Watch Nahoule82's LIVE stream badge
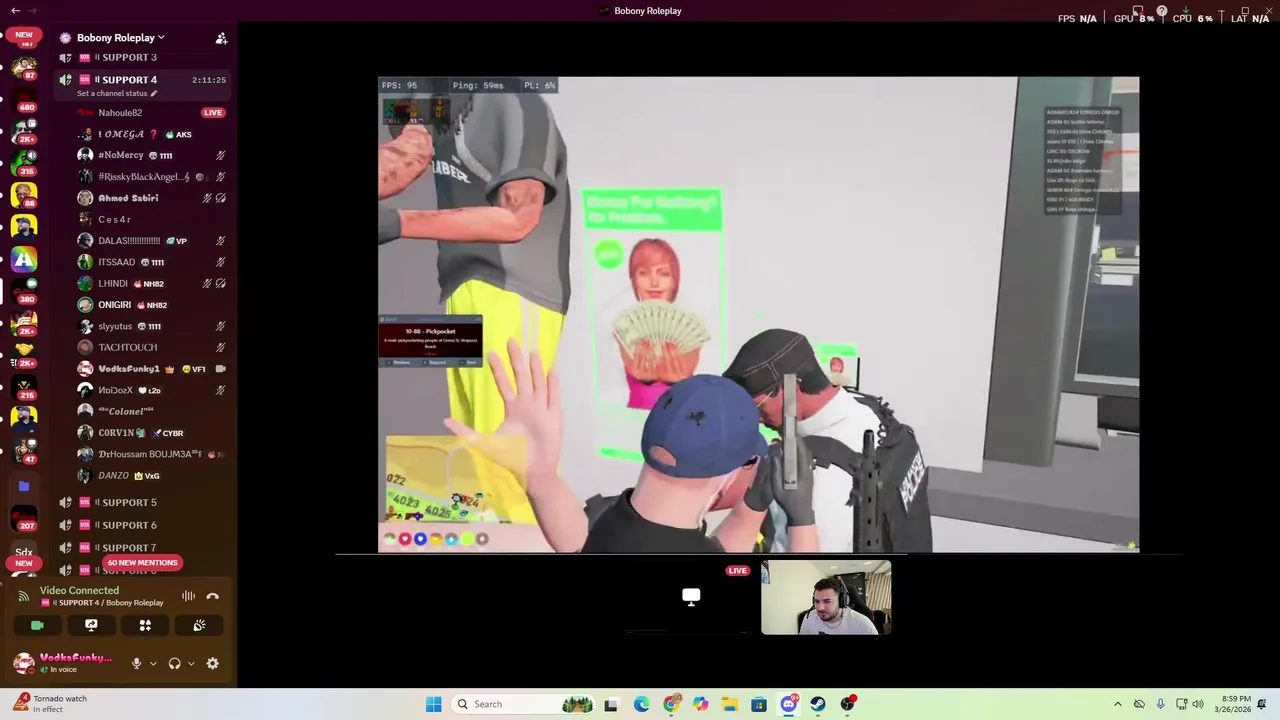The width and height of the screenshot is (1280, 720). [x=212, y=113]
